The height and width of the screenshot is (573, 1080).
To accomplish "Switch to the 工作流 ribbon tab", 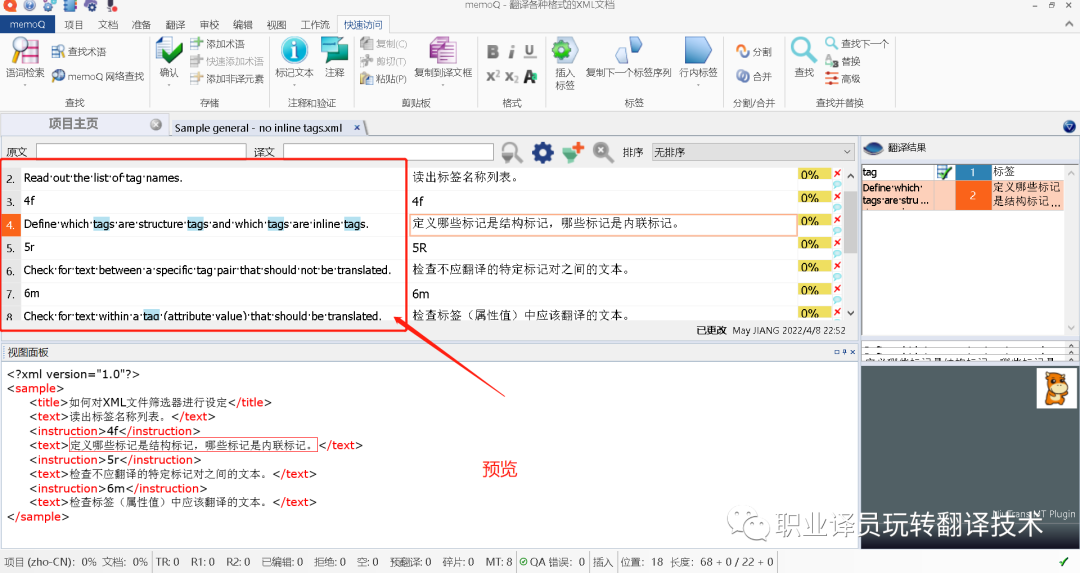I will [315, 25].
